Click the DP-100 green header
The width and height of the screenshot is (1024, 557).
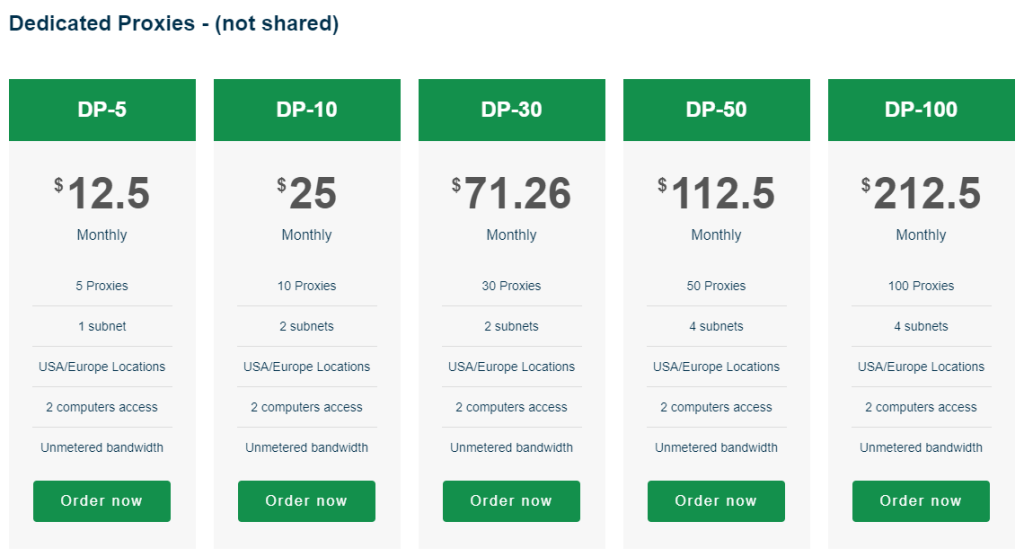pyautogui.click(x=920, y=110)
